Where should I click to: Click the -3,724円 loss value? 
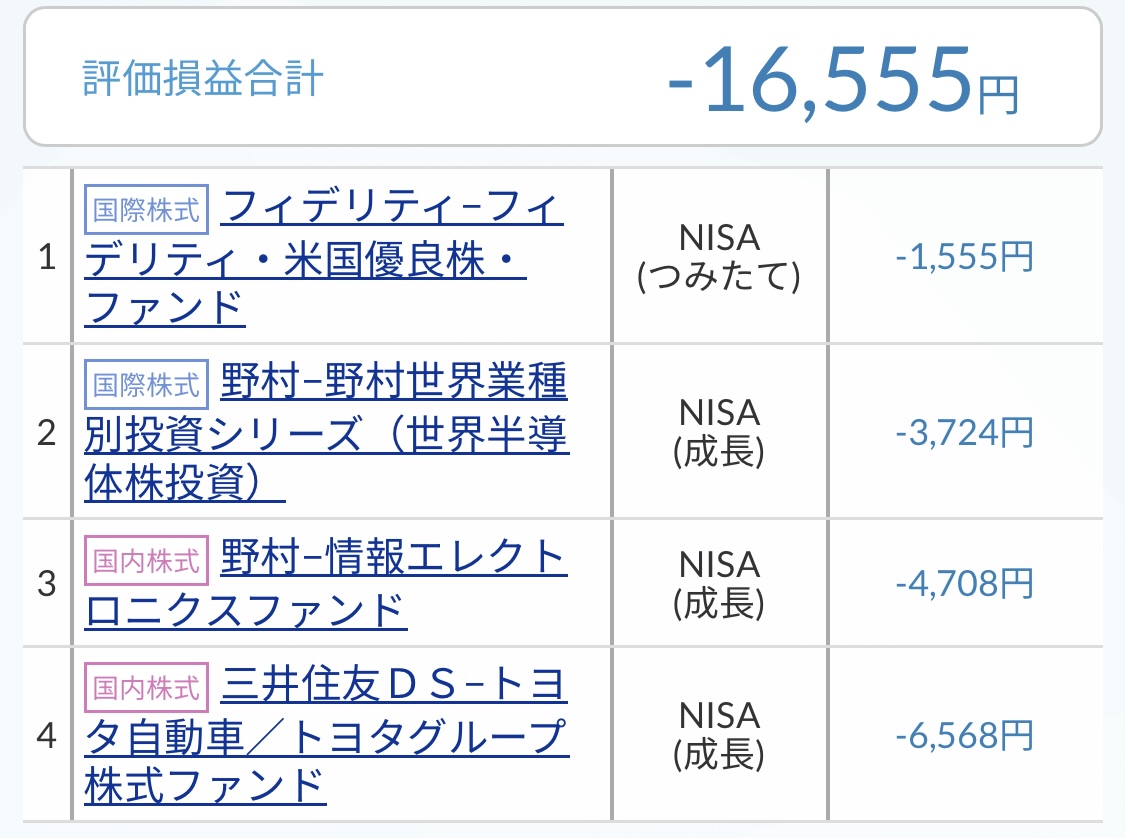(964, 433)
